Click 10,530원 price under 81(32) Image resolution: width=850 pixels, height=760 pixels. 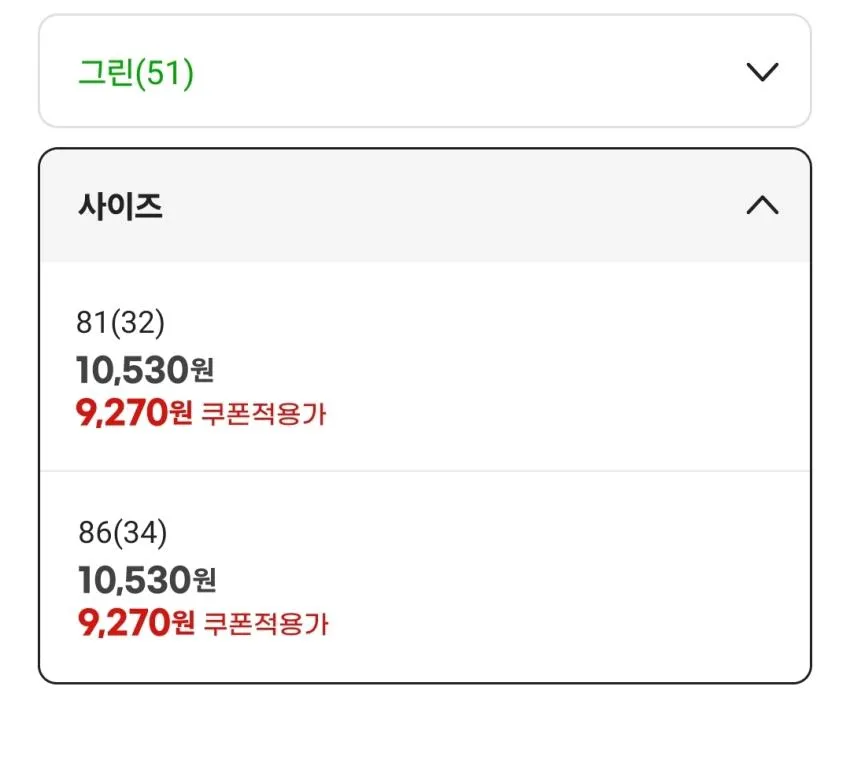tap(145, 370)
